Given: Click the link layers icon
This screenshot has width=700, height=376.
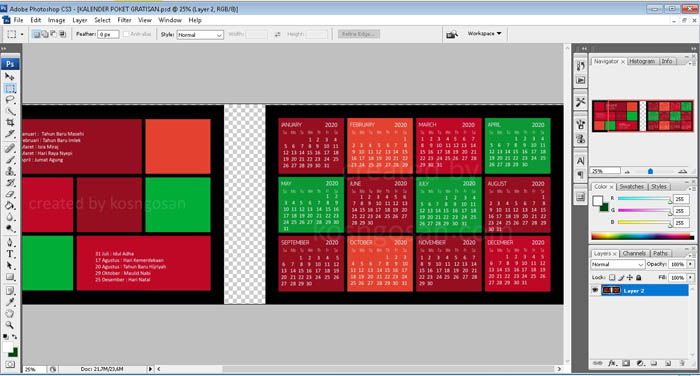Looking at the screenshot, I should tap(598, 363).
